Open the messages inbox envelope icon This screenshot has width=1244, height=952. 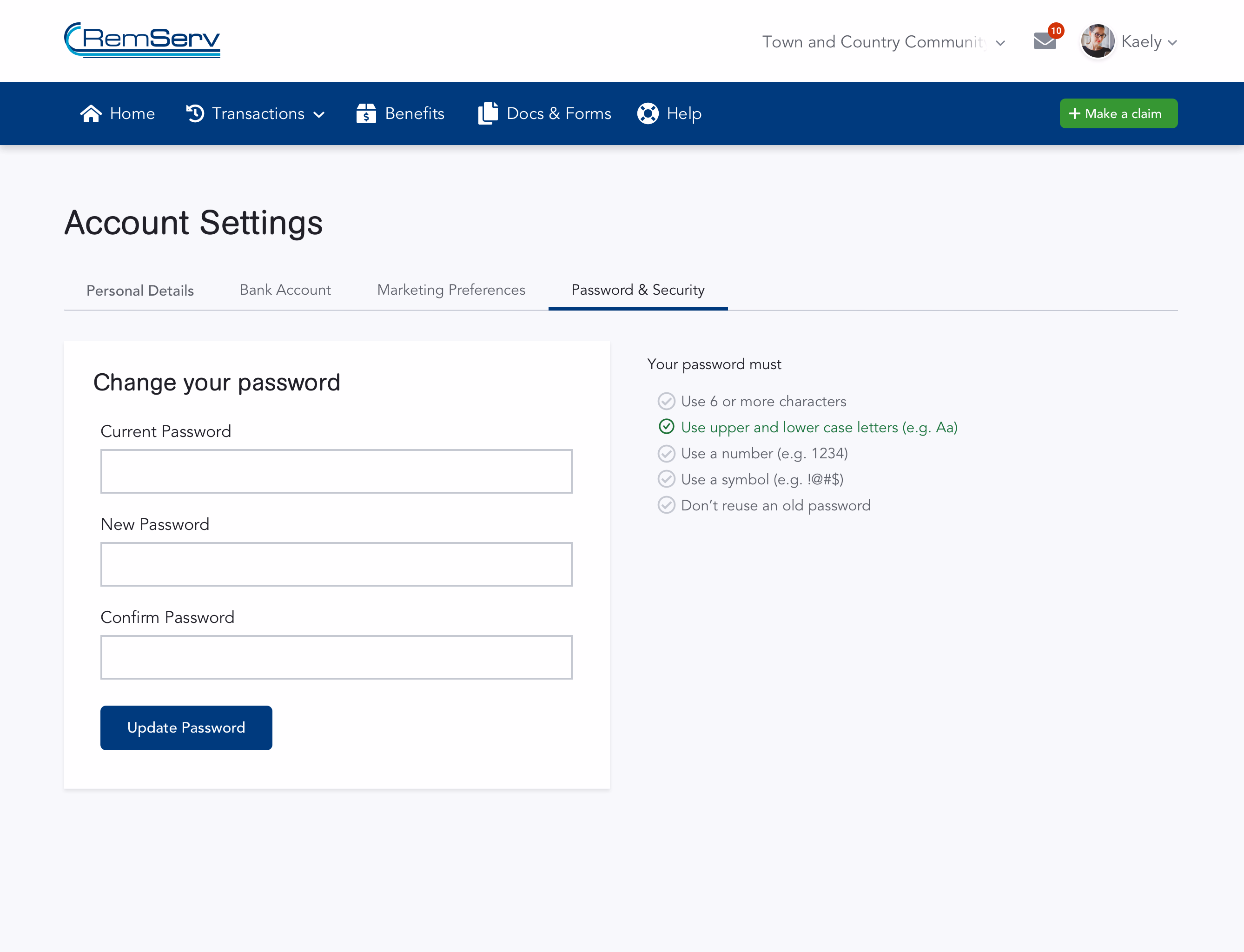[1045, 41]
